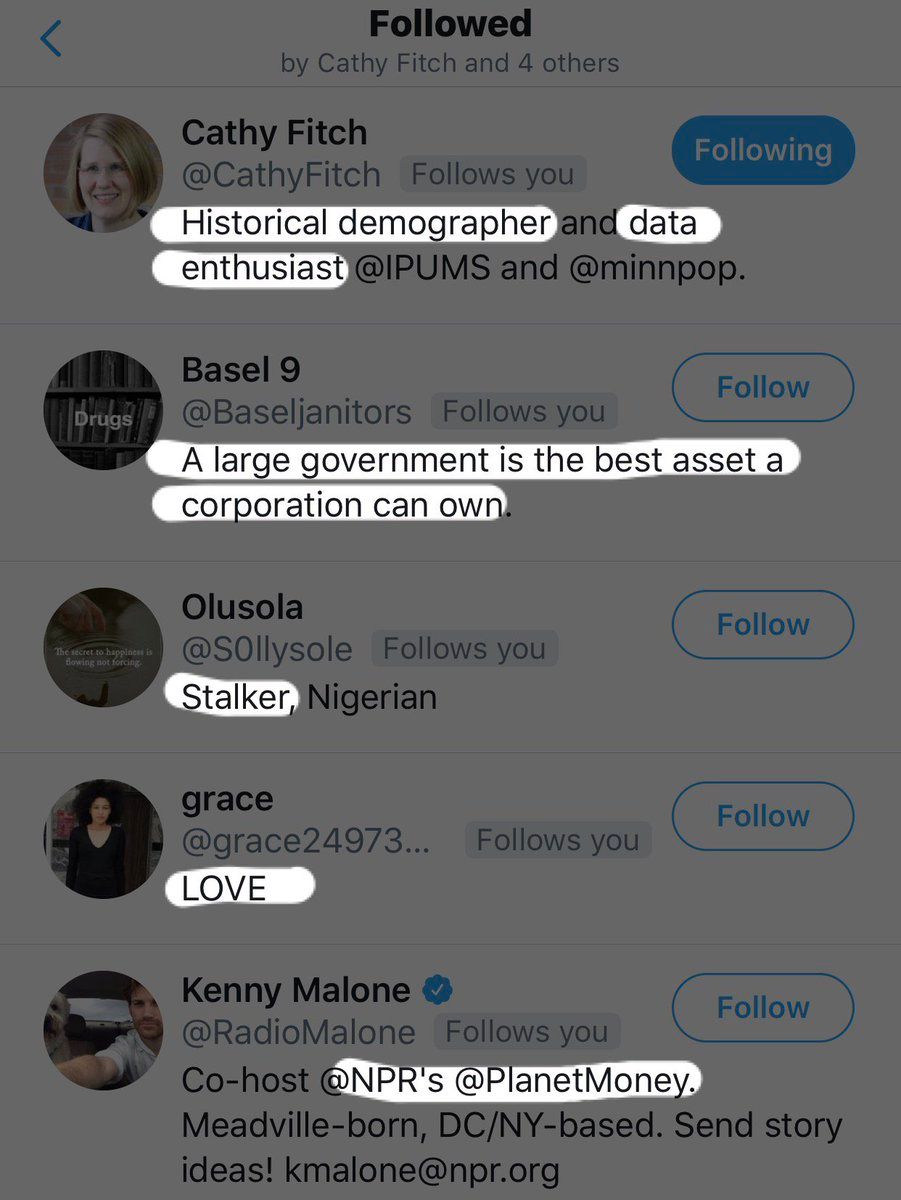Open Cathy Fitch's profile picture
This screenshot has width=901, height=1200.
click(x=103, y=173)
